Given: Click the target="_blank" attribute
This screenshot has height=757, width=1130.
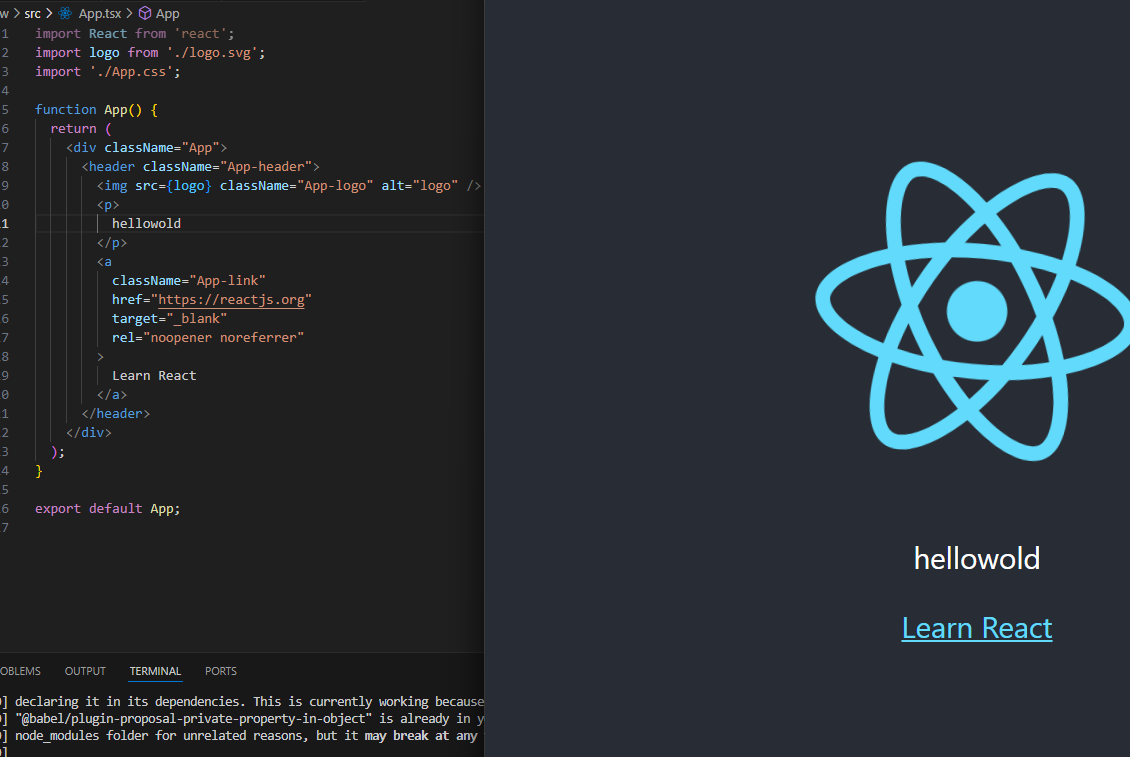Looking at the screenshot, I should point(169,319).
